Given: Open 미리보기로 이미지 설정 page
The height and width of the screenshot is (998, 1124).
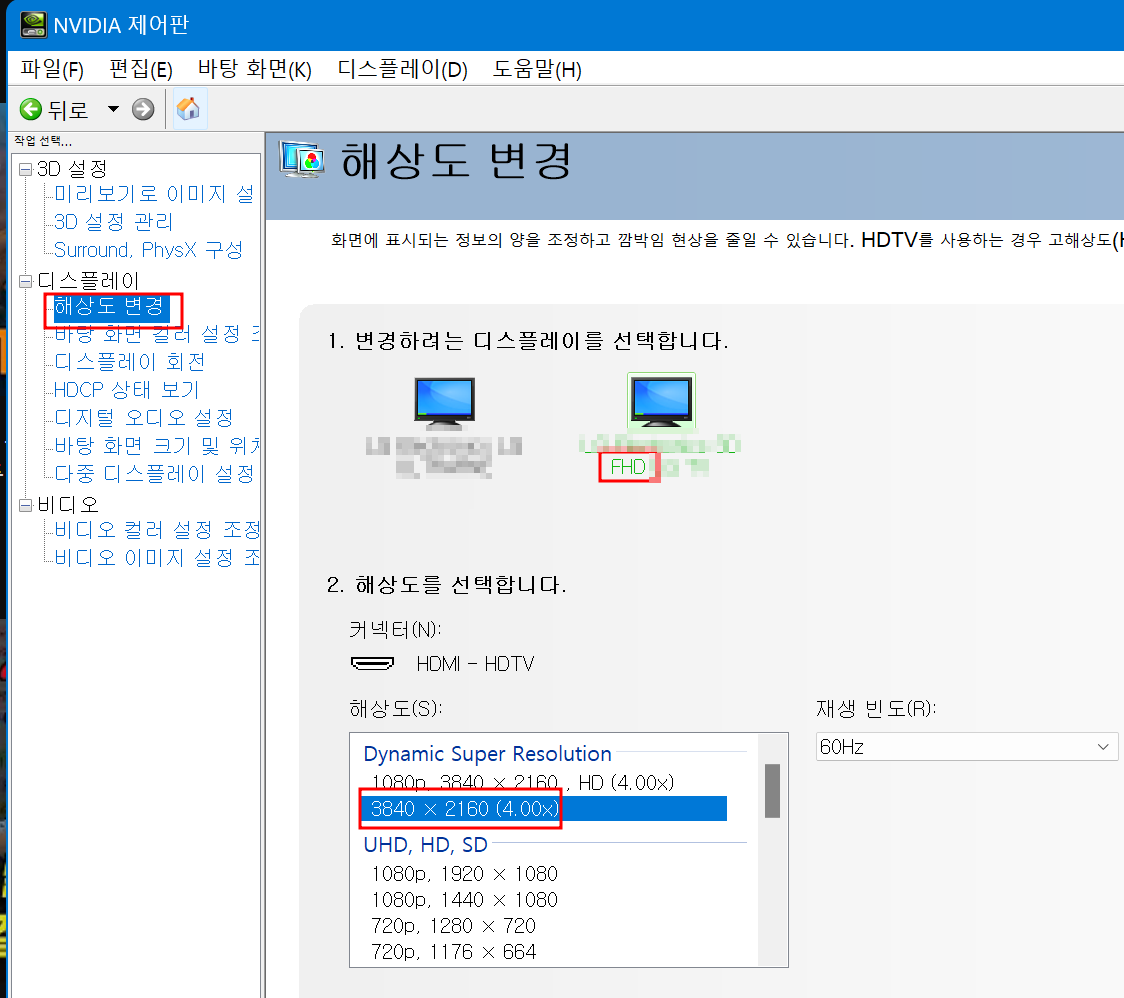Looking at the screenshot, I should (x=154, y=194).
